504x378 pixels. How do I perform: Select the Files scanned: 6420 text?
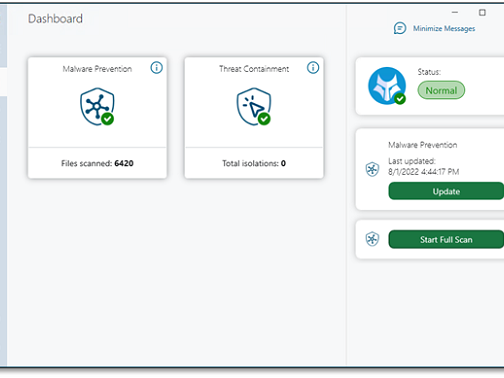click(x=97, y=163)
